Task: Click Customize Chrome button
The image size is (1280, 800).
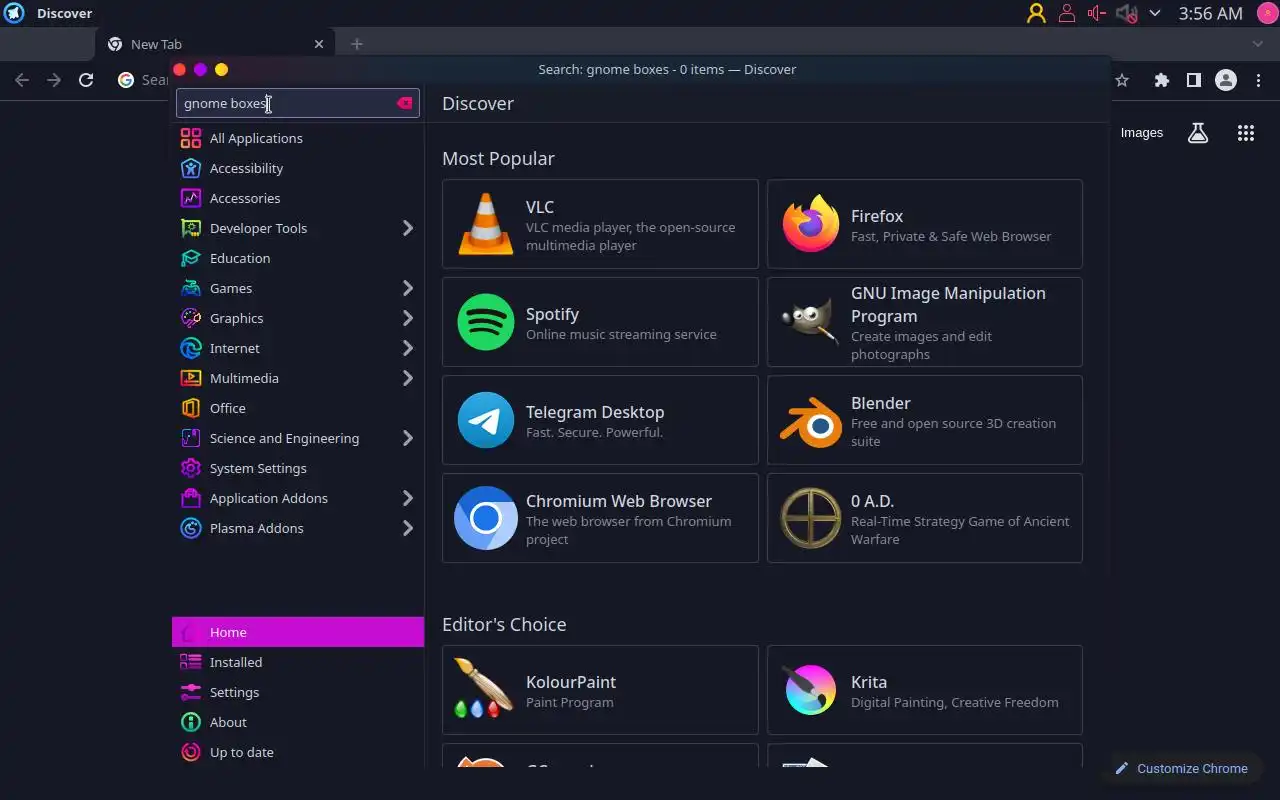Action: (1181, 768)
